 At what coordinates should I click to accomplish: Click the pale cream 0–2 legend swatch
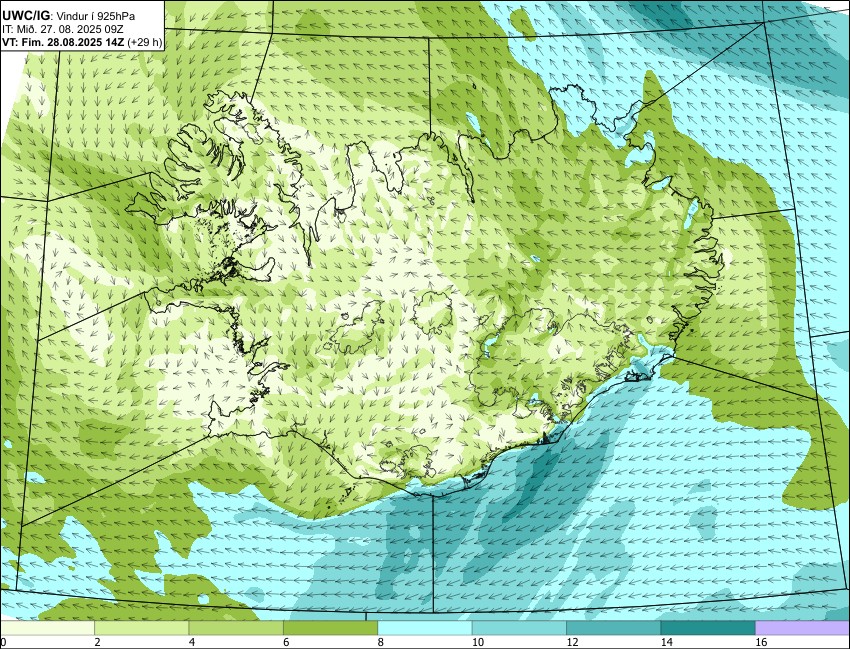click(x=47, y=628)
